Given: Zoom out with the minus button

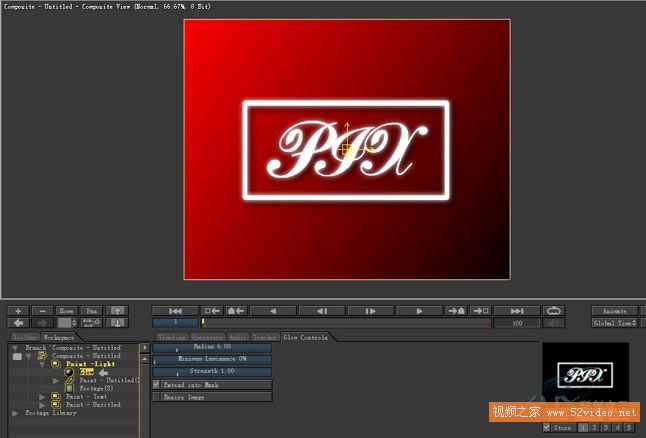Looking at the screenshot, I should pyautogui.click(x=42, y=311).
